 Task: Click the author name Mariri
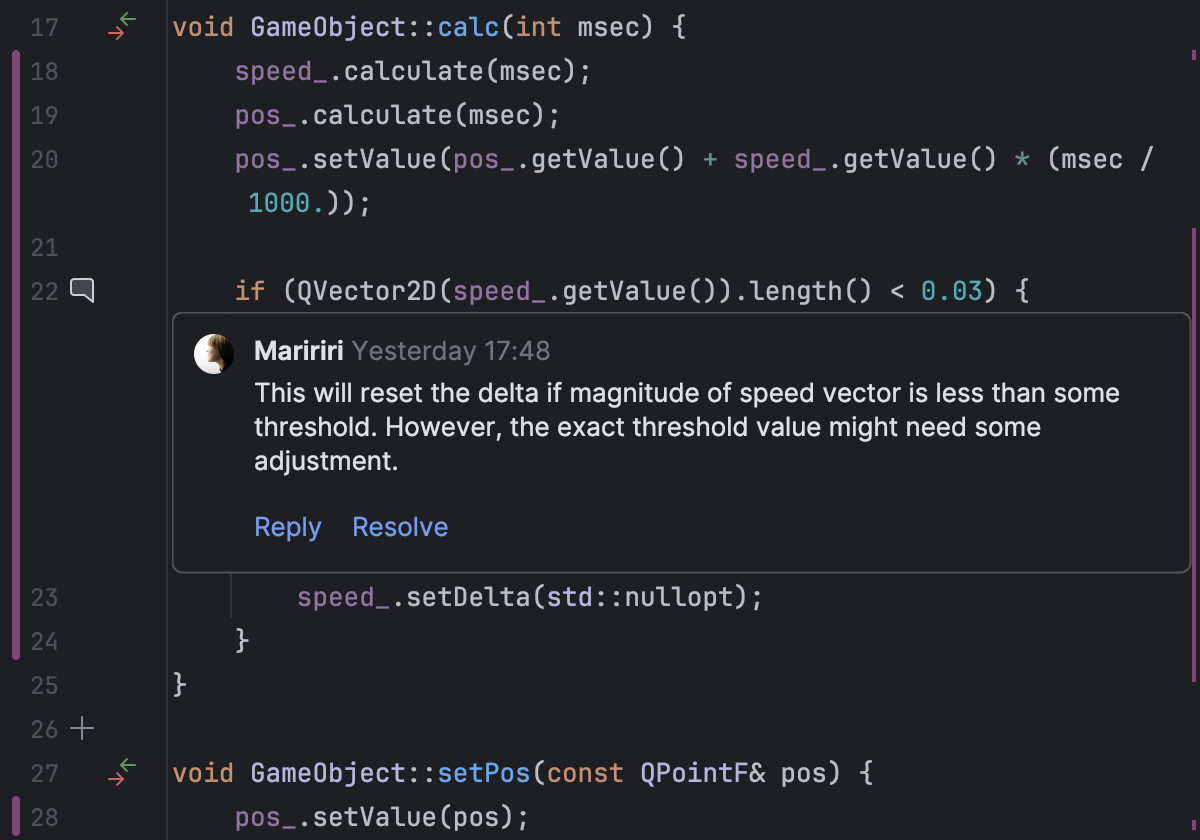300,351
